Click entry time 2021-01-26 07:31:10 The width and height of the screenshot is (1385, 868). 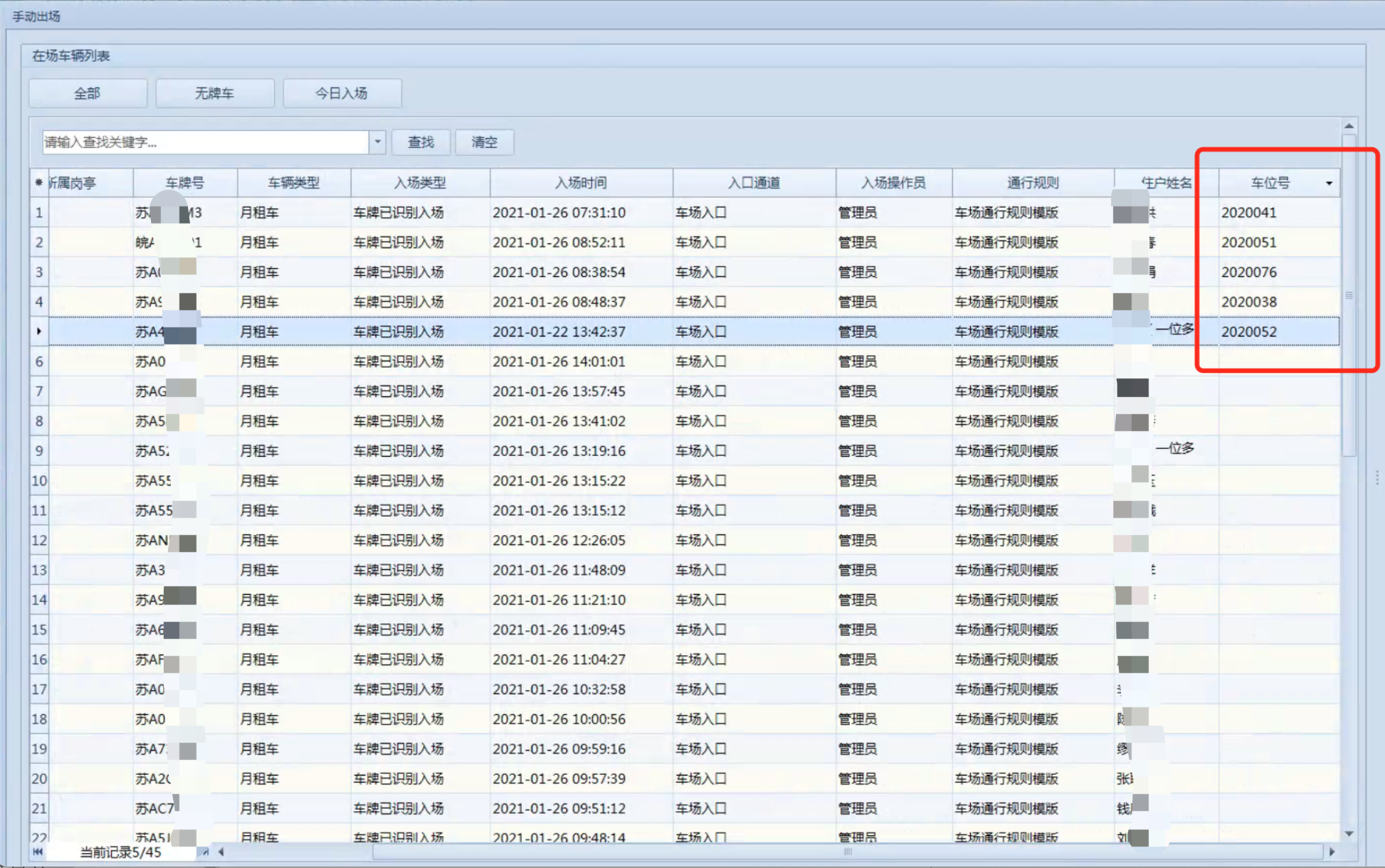(x=581, y=213)
